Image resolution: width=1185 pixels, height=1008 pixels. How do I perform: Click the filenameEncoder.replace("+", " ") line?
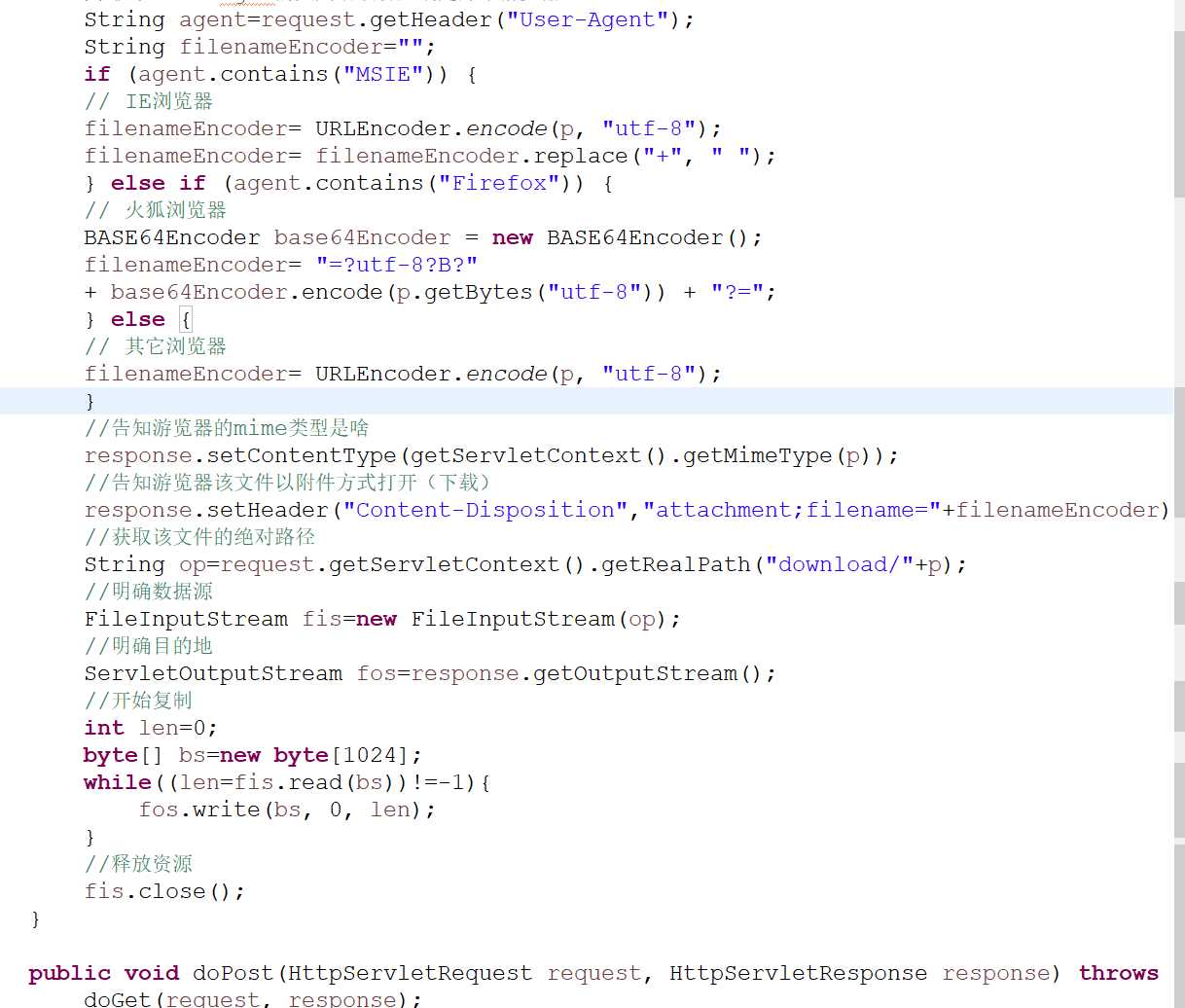point(430,156)
